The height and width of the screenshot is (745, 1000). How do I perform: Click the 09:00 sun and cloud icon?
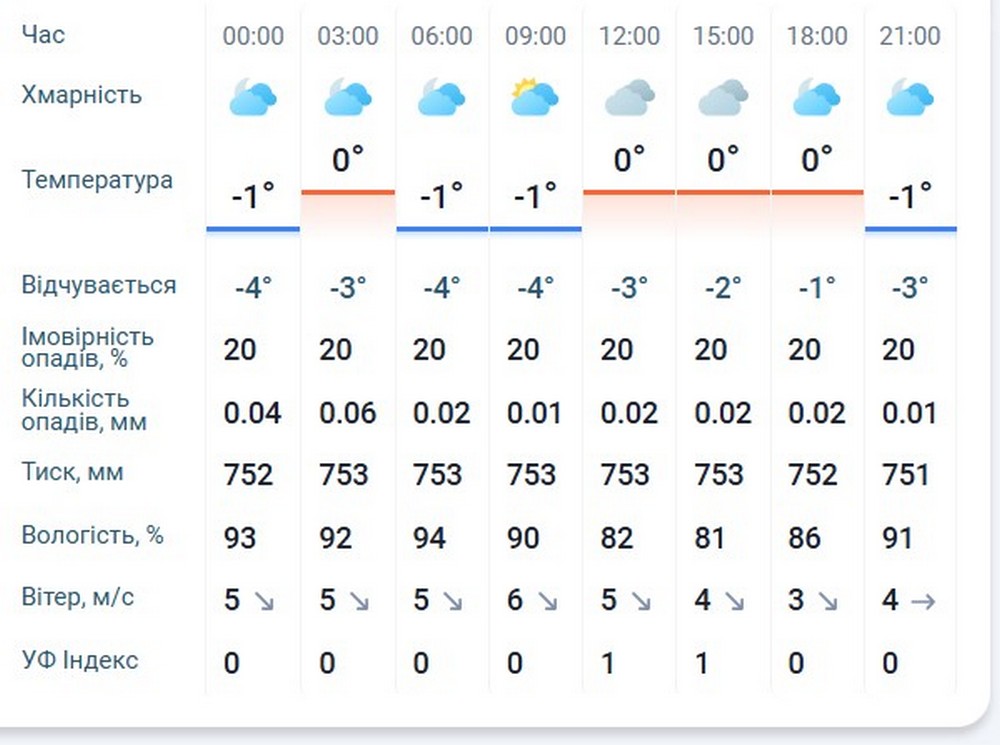coord(535,98)
